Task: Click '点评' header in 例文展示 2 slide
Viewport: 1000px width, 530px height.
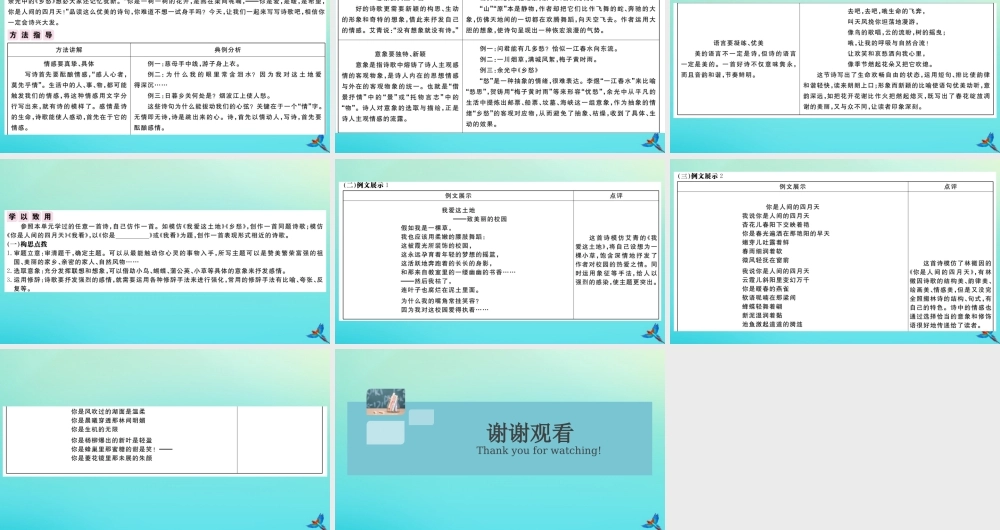Action: [x=950, y=186]
